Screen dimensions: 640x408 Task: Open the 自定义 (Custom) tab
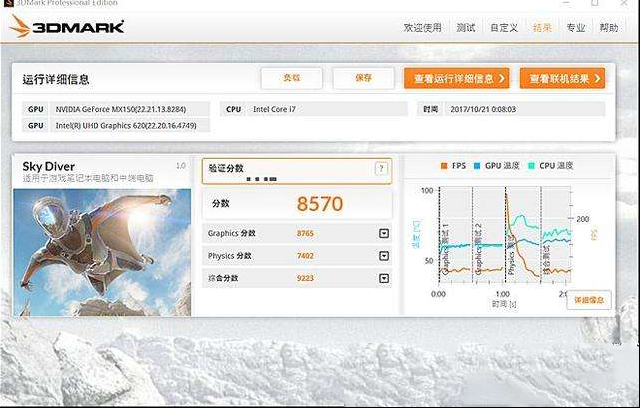pos(504,28)
